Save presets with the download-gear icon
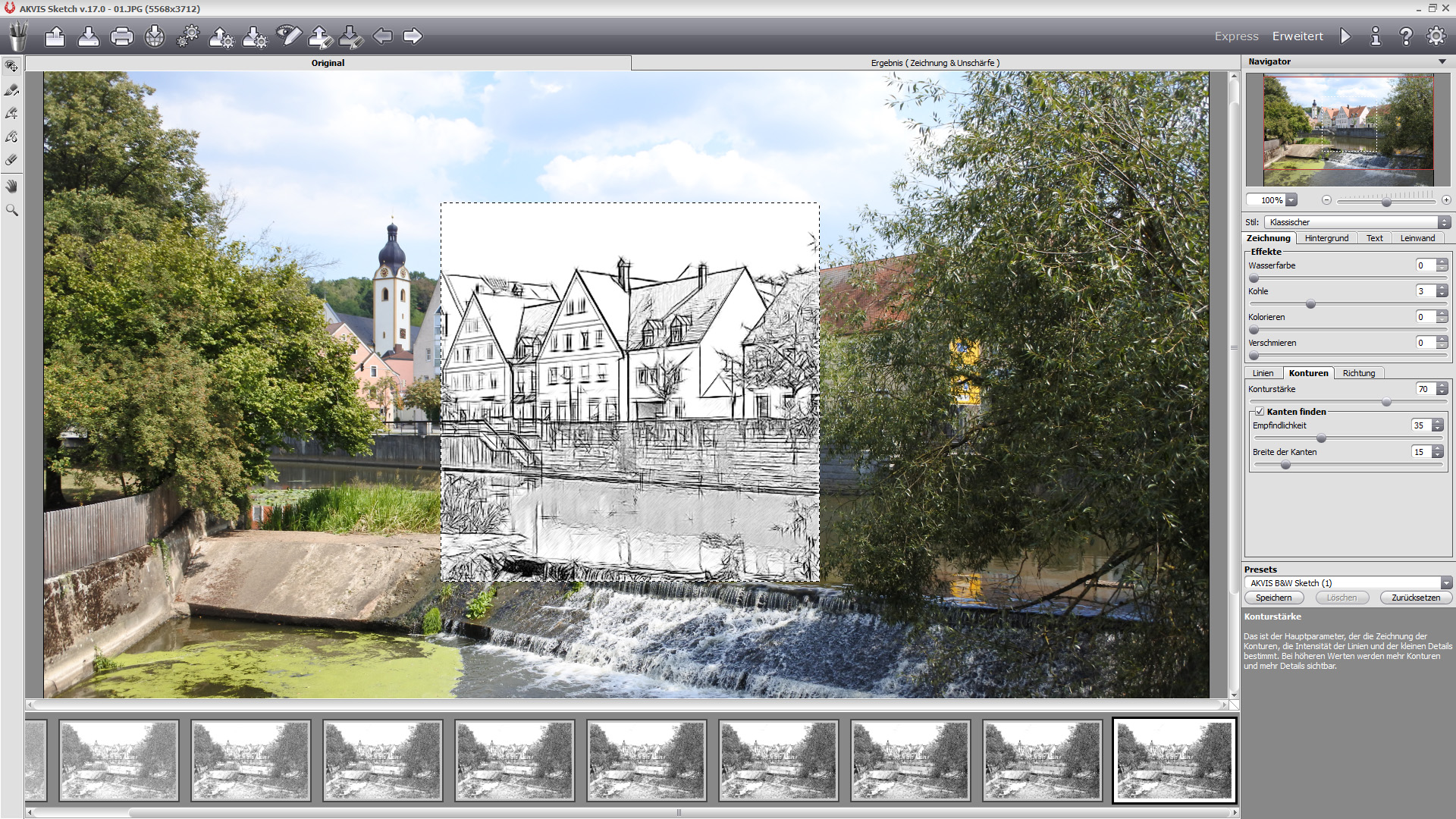Image resolution: width=1456 pixels, height=819 pixels. pos(255,36)
